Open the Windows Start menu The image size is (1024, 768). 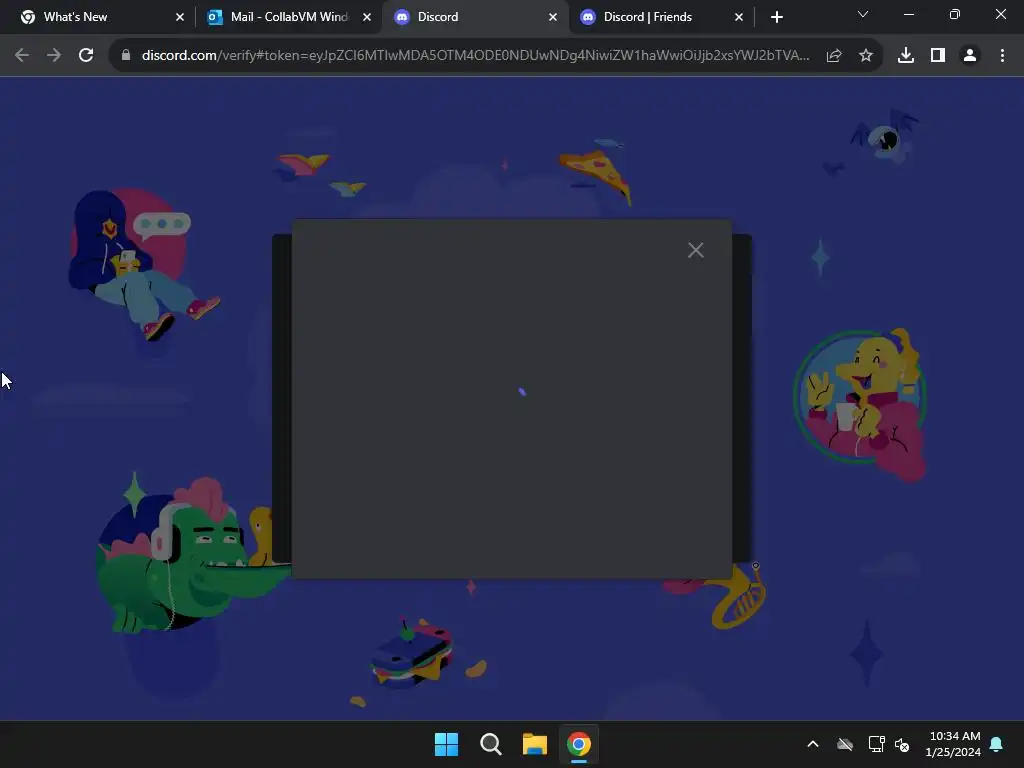click(x=447, y=744)
